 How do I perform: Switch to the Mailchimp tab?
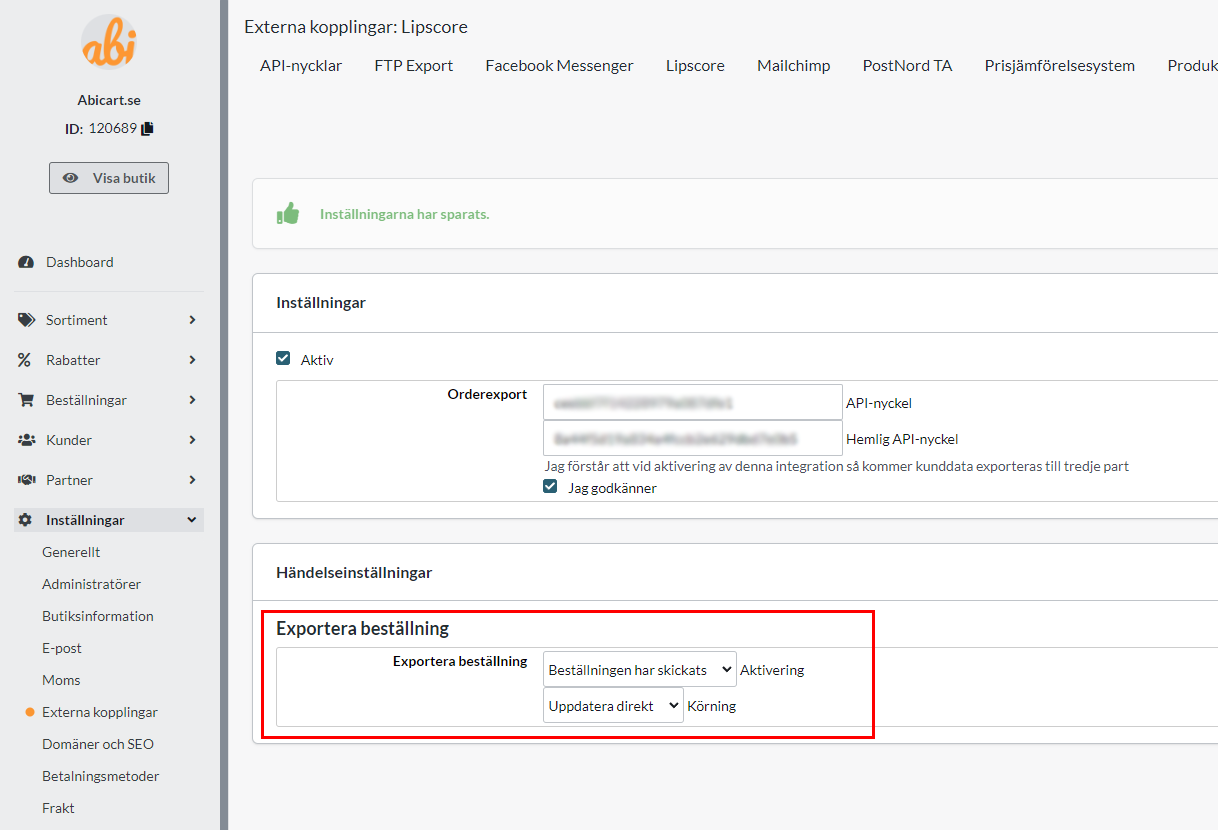(793, 66)
